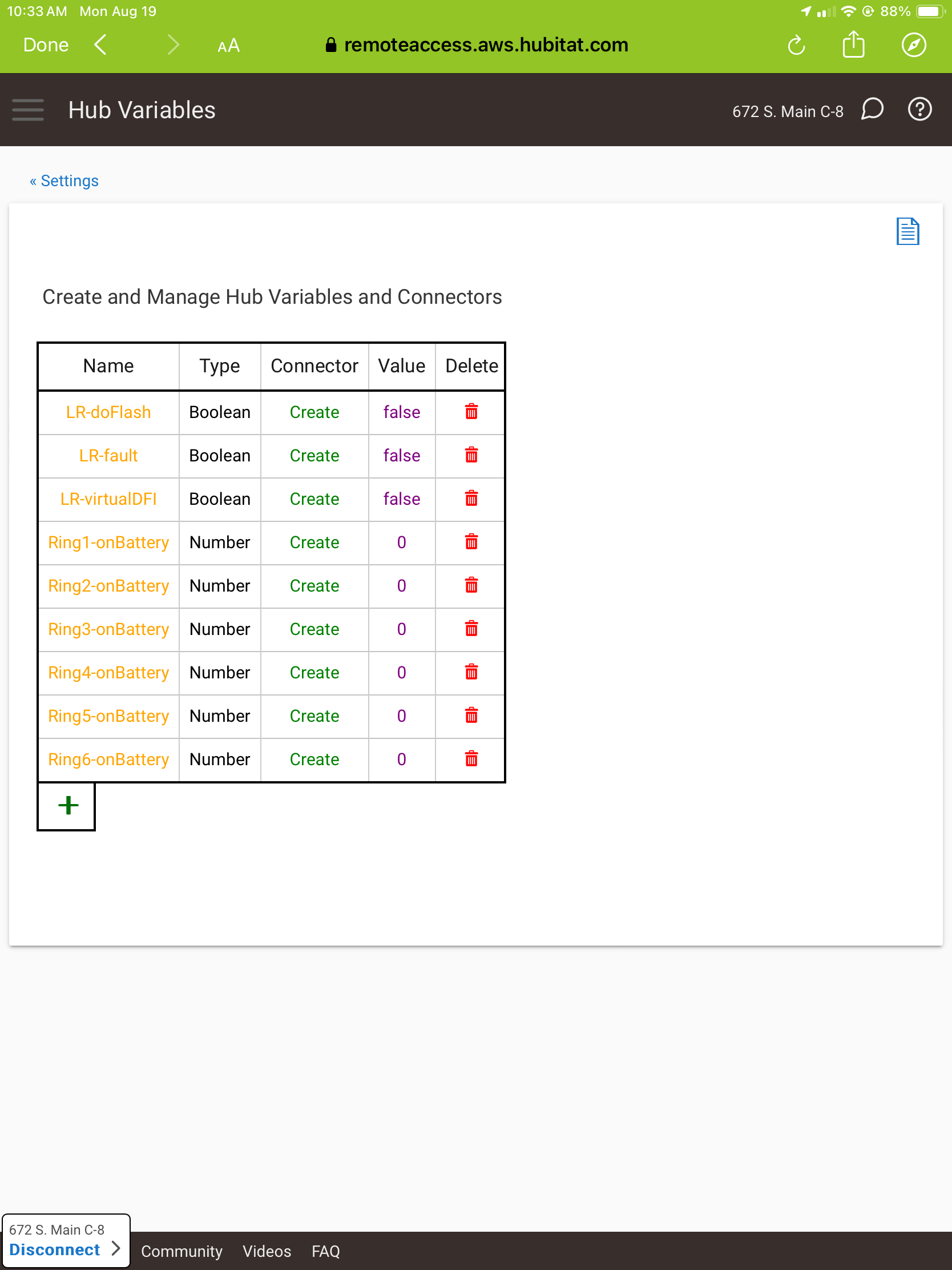Viewport: 952px width, 1270px height.
Task: Reload the page in browser
Action: pyautogui.click(x=796, y=45)
